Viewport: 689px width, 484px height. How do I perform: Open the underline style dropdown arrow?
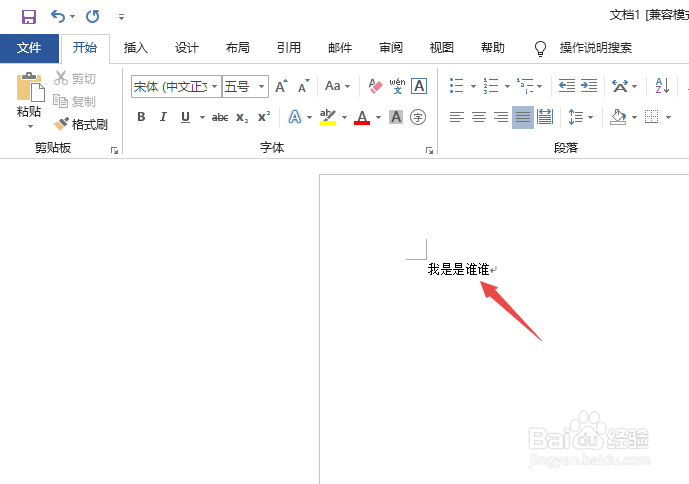202,117
